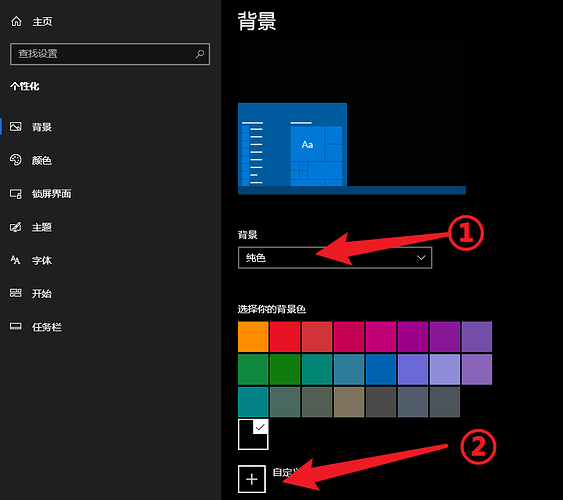Pick the dark gray swatch
The image size is (563, 500).
[x=381, y=402]
